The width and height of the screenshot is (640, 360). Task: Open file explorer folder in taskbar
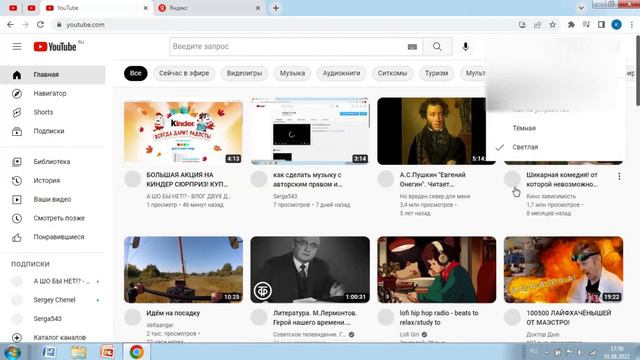78,352
